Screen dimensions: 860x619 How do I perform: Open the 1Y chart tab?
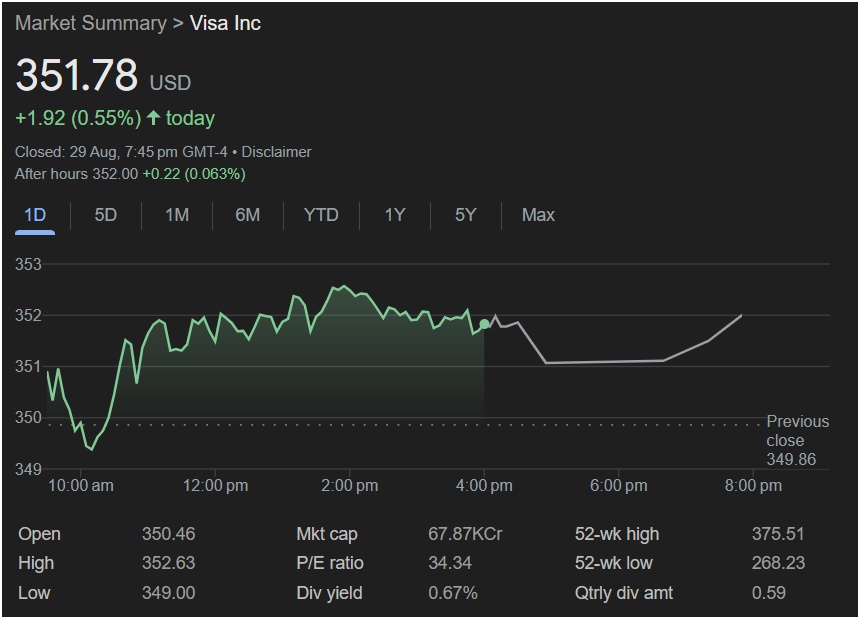point(395,215)
